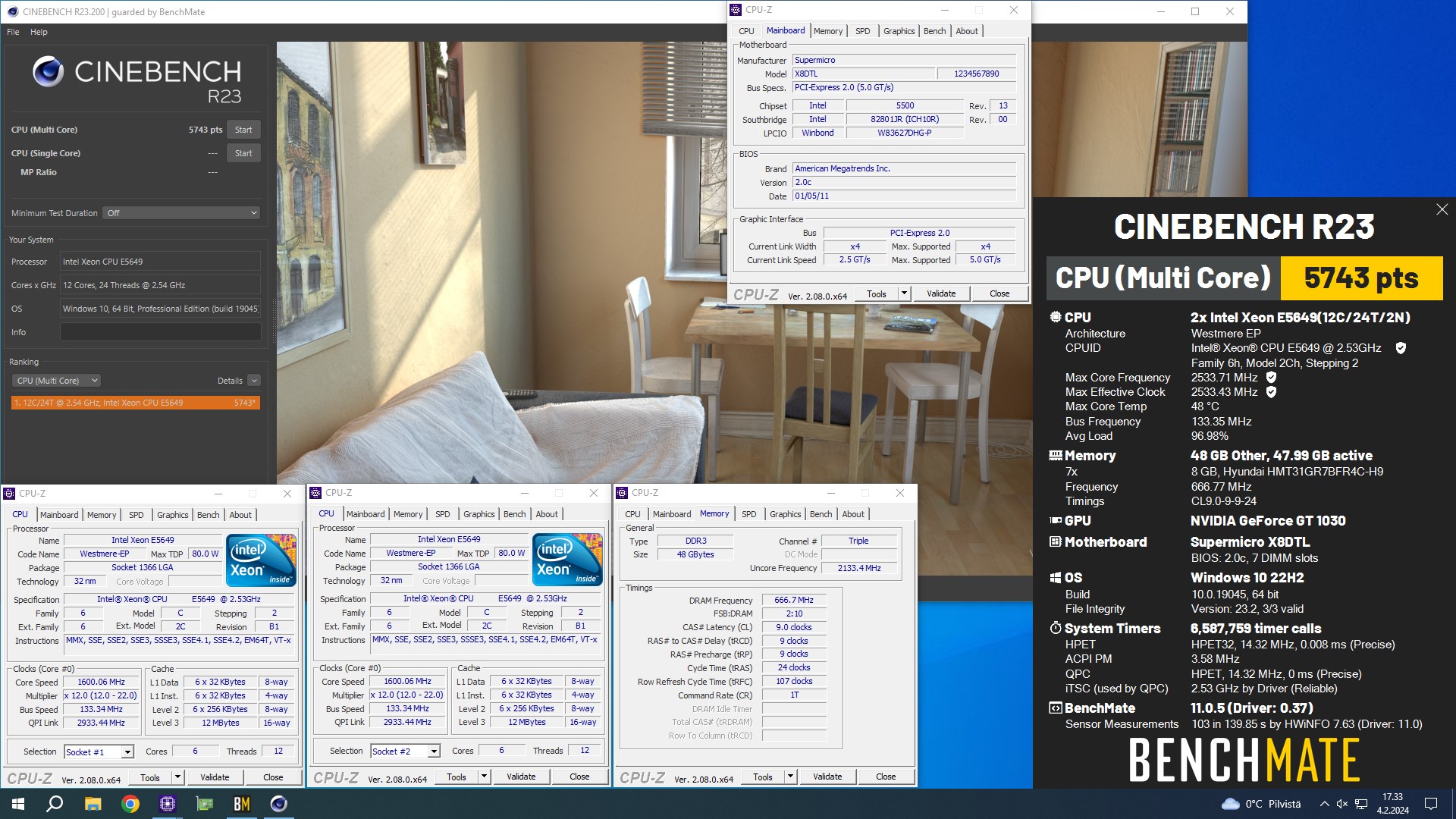Switch to Memory tab in Mainboard CPU-Z window
Viewport: 1456px width, 819px height.
point(828,31)
